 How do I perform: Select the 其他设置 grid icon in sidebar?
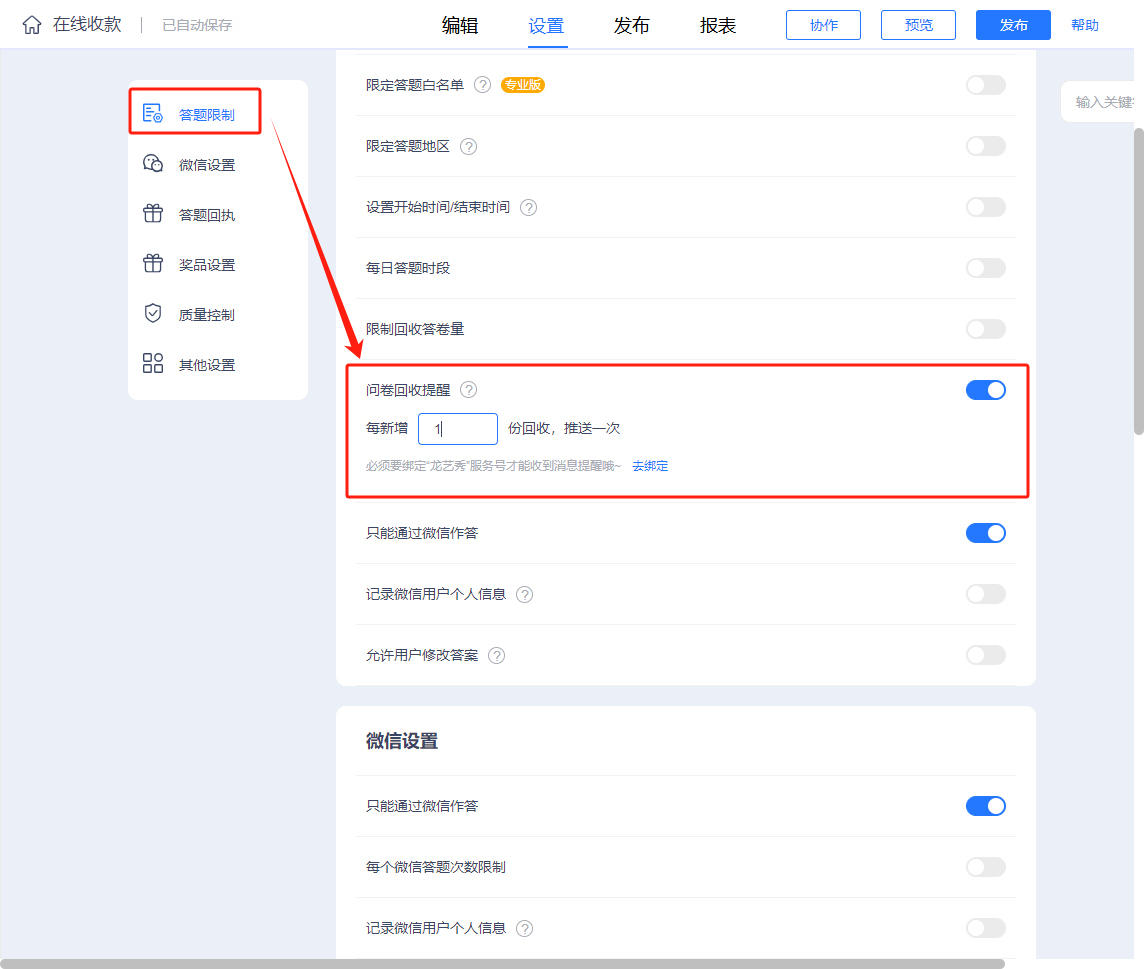[x=152, y=363]
